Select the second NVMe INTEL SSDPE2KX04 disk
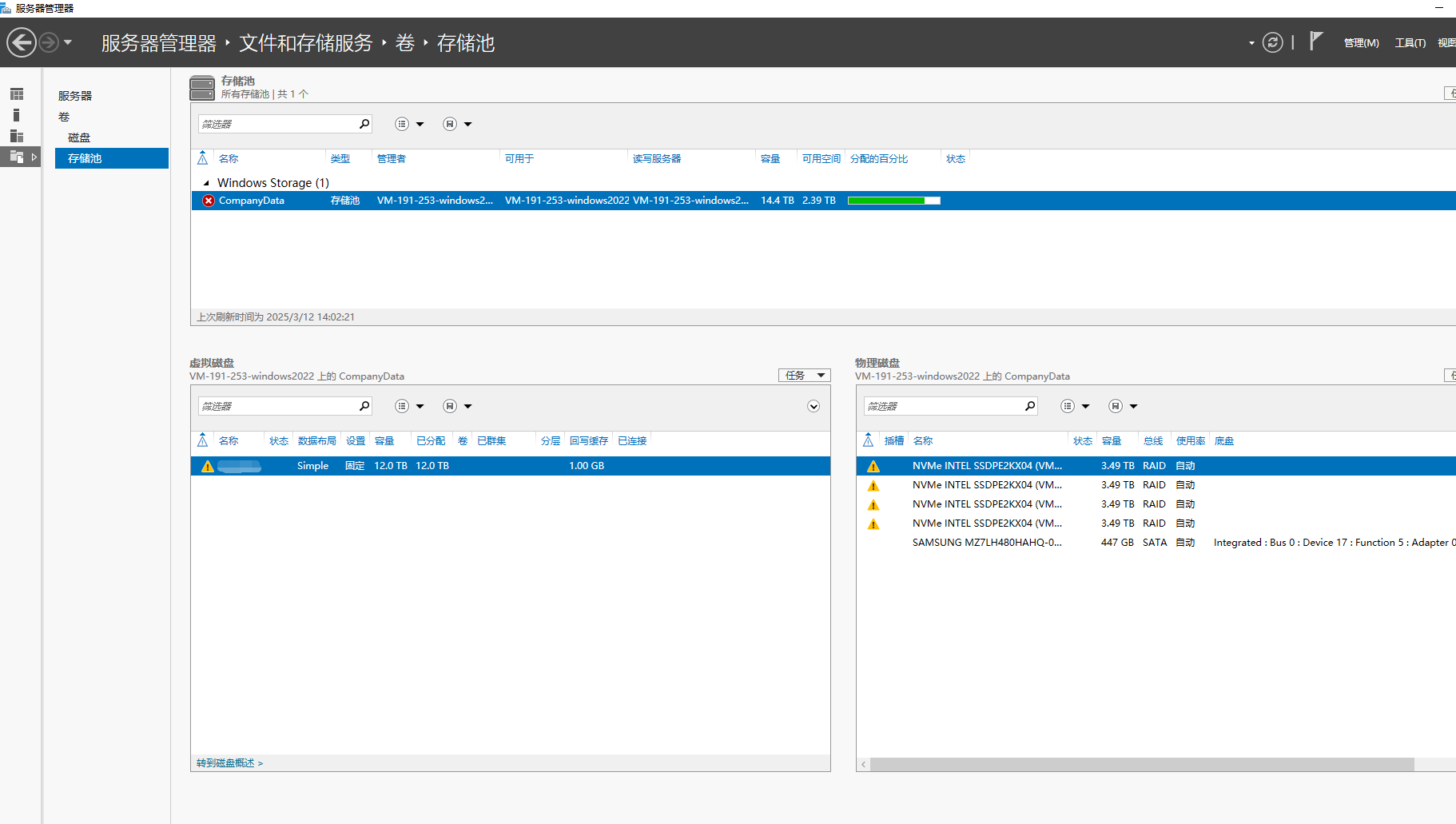Image resolution: width=1456 pixels, height=824 pixels. [x=1156, y=485]
